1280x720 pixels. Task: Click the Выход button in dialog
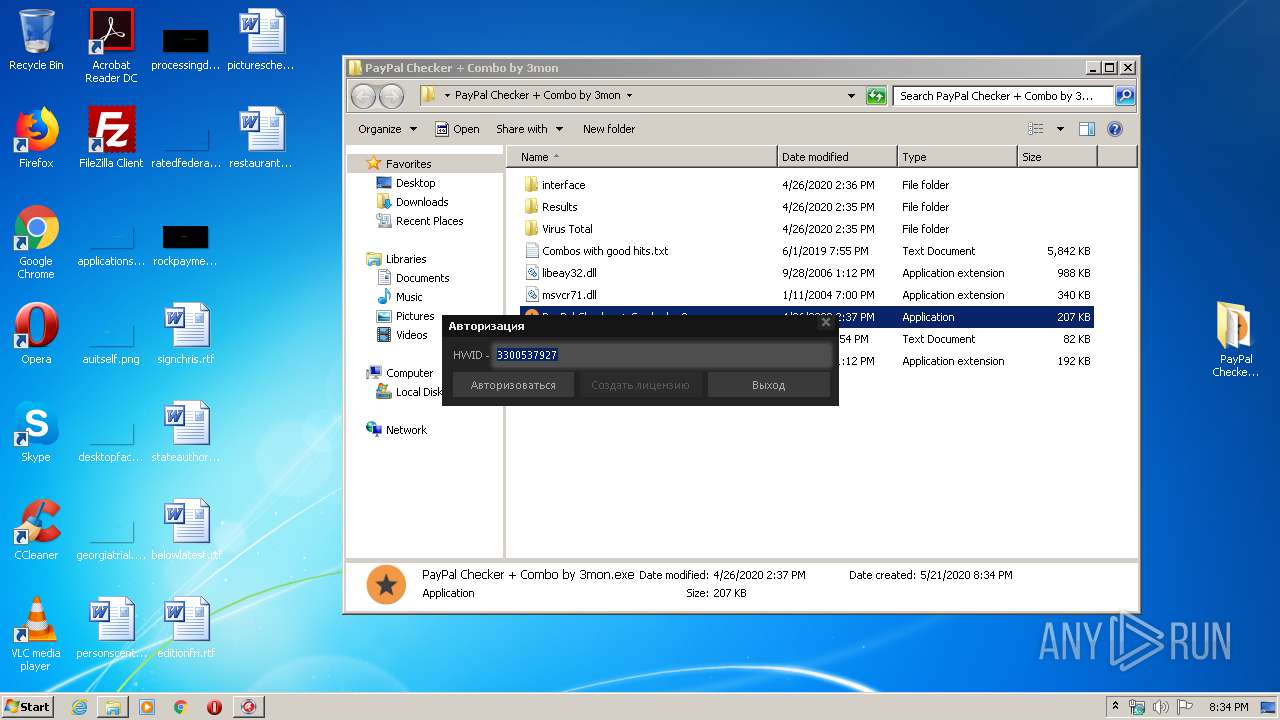tap(768, 385)
